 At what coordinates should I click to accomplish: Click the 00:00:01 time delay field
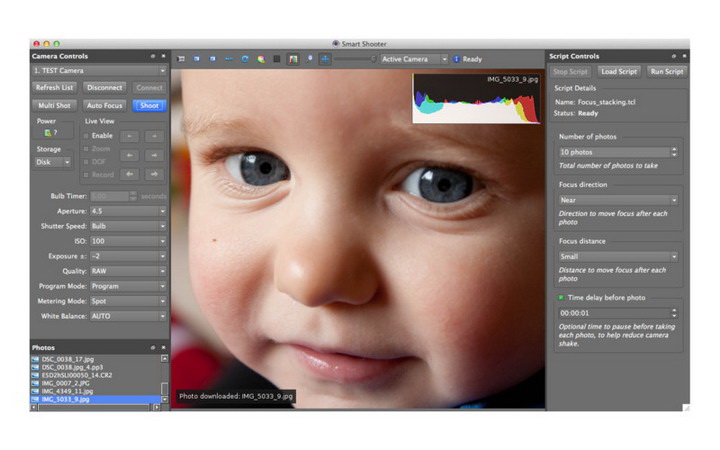[614, 313]
